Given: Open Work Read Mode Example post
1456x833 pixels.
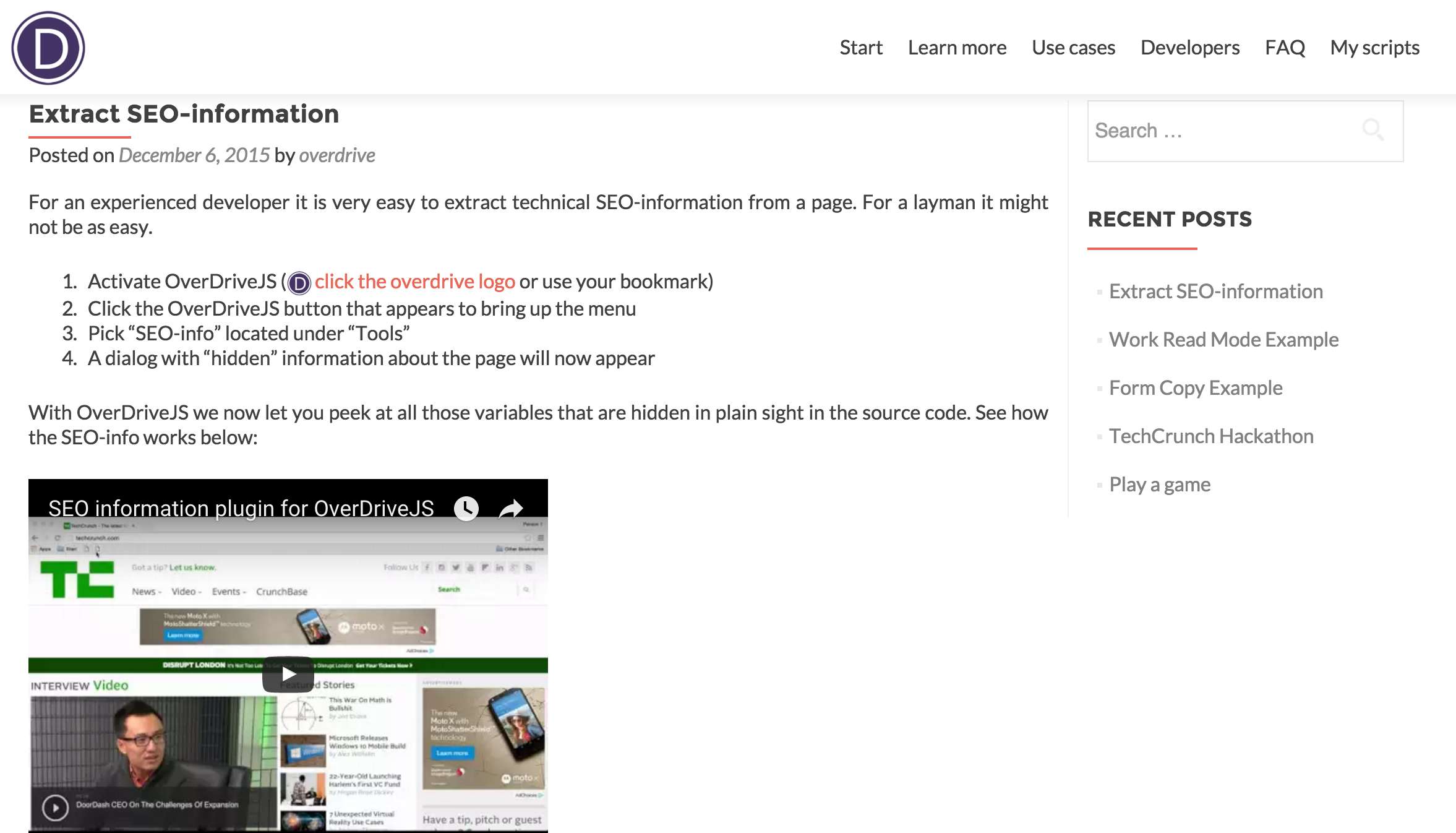Looking at the screenshot, I should [x=1223, y=340].
